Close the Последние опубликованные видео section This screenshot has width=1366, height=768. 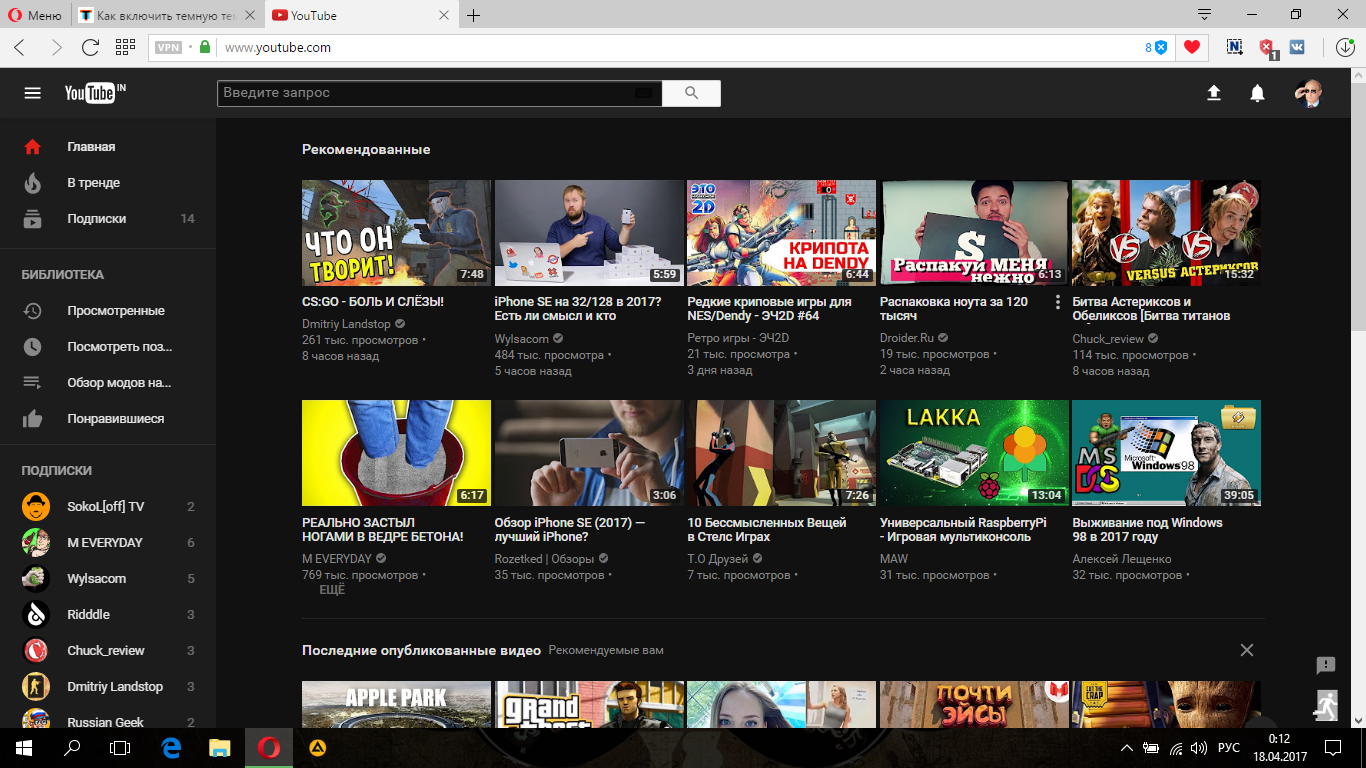click(1247, 650)
